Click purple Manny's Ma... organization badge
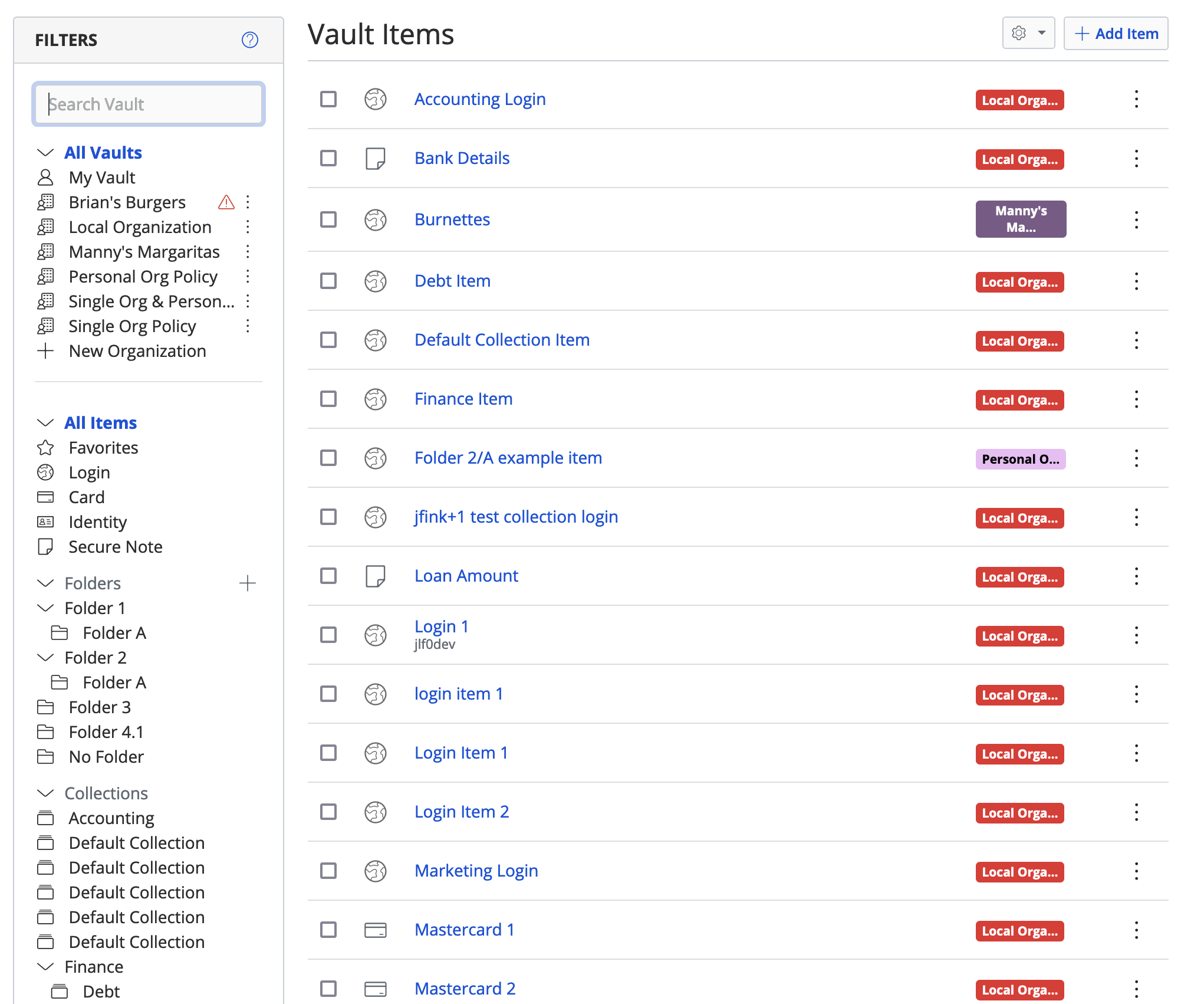 pos(1021,219)
